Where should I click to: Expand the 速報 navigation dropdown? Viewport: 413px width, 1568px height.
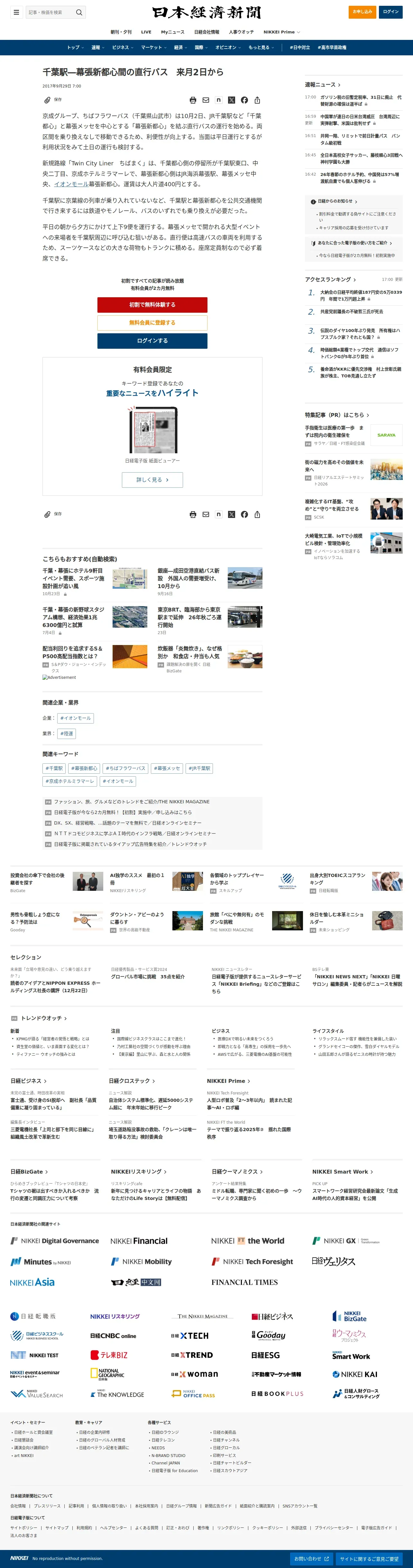tap(98, 48)
